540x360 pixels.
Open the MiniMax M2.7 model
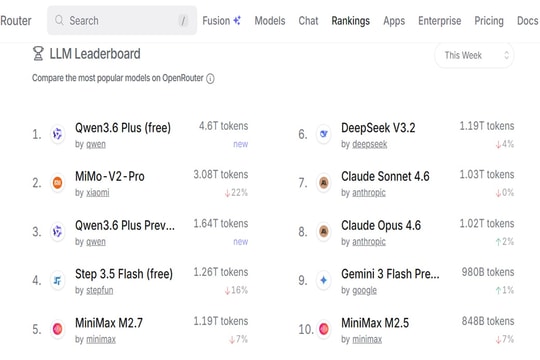(109, 323)
